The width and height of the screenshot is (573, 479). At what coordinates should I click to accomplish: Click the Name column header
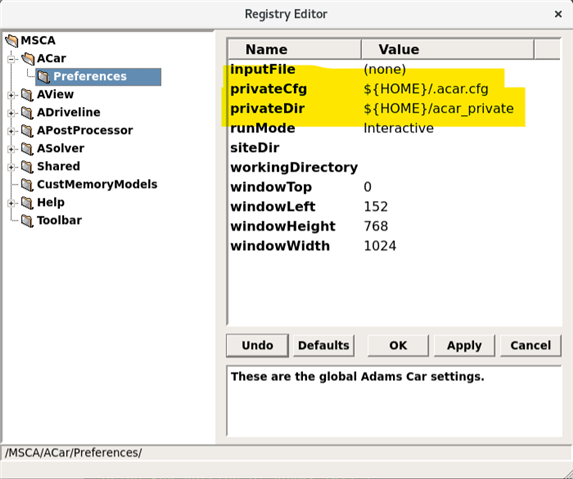(x=295, y=49)
